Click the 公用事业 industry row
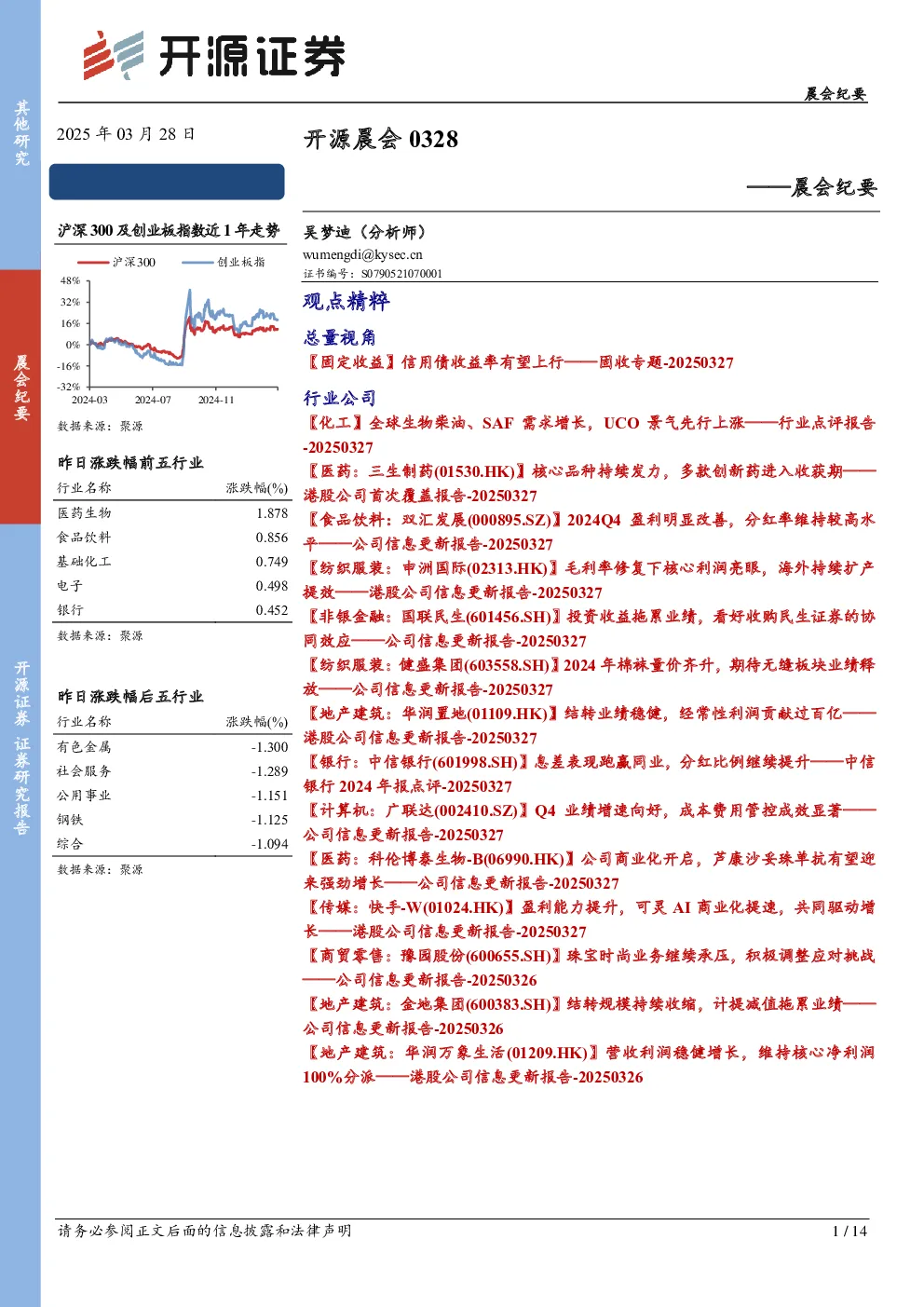 coord(172,796)
